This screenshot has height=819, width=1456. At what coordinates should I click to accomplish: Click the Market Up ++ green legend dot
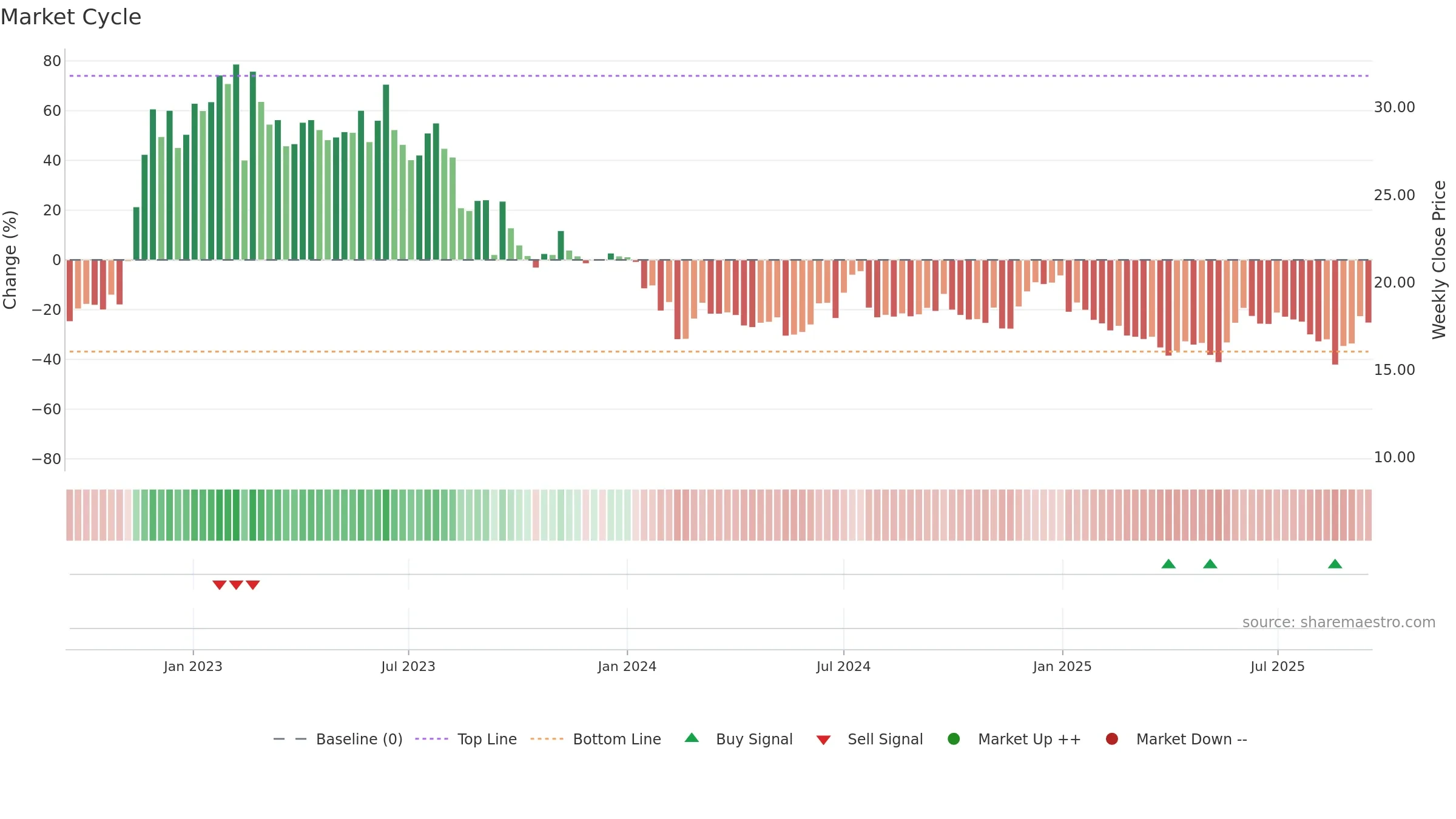click(954, 739)
